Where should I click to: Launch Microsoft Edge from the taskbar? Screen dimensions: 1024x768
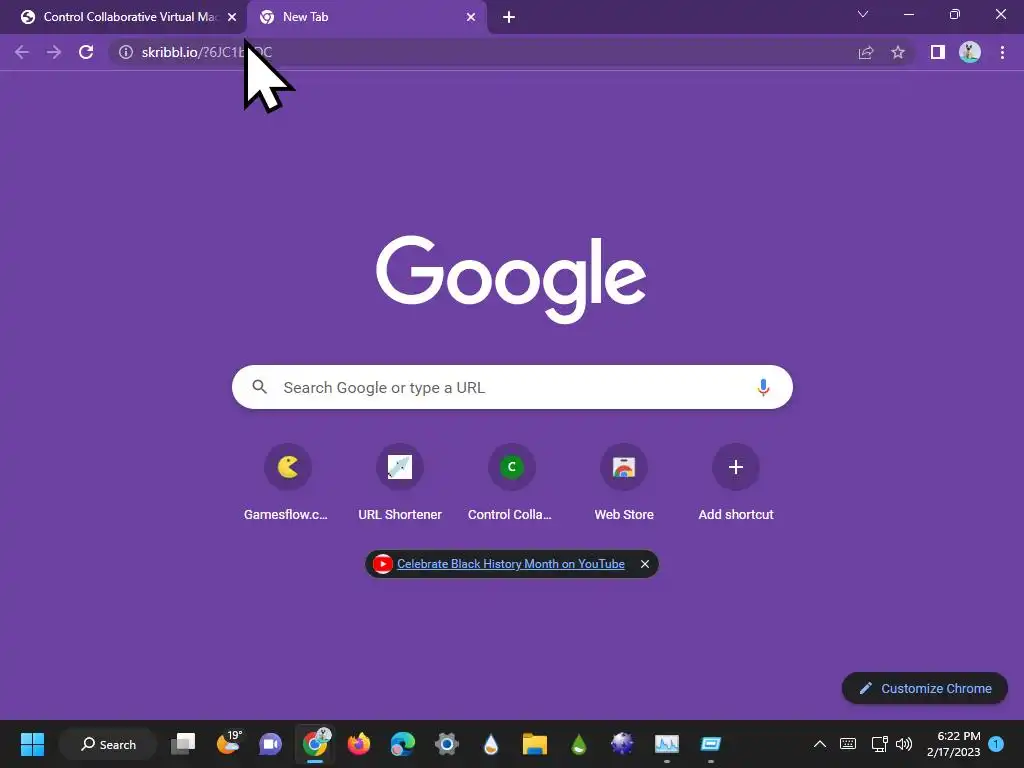click(402, 744)
